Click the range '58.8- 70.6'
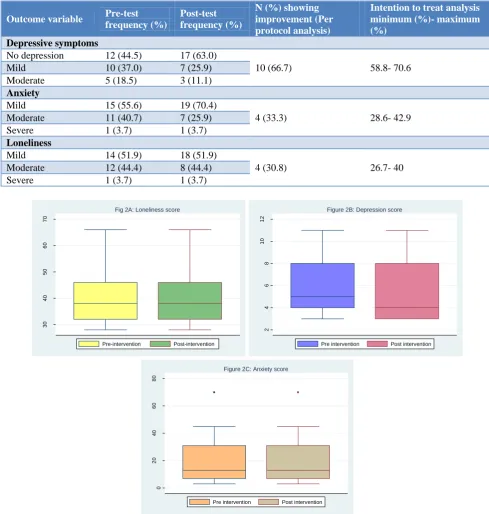The height and width of the screenshot is (514, 489). tap(390, 68)
